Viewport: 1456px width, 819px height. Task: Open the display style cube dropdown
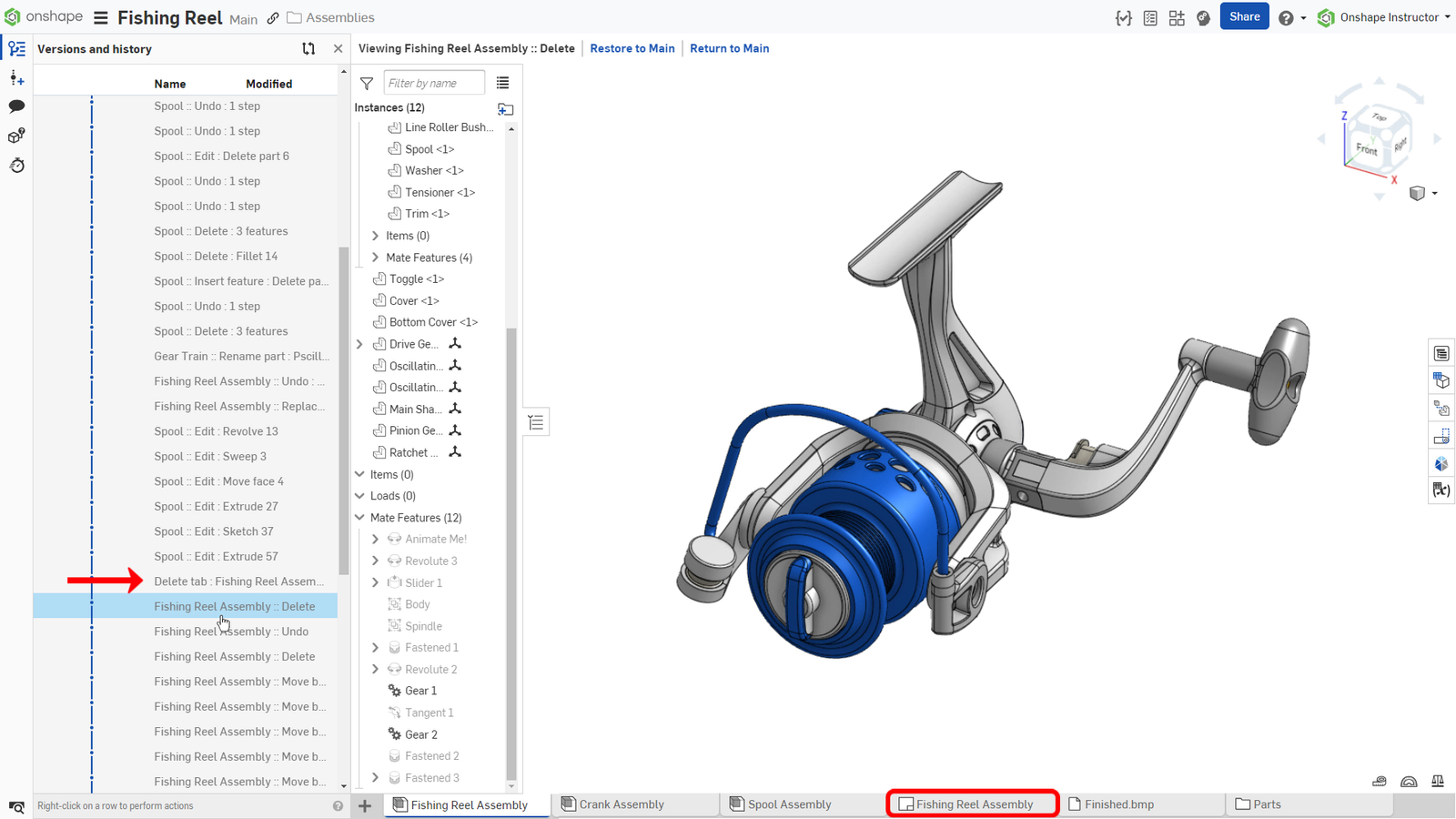(1421, 193)
